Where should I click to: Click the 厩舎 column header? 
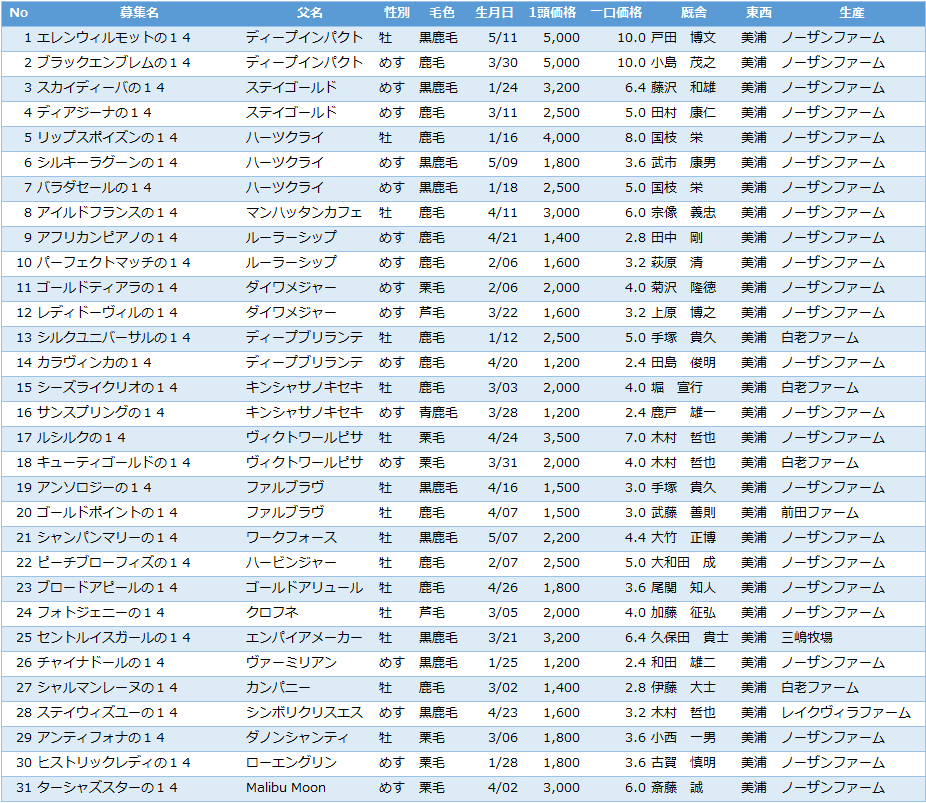click(693, 12)
